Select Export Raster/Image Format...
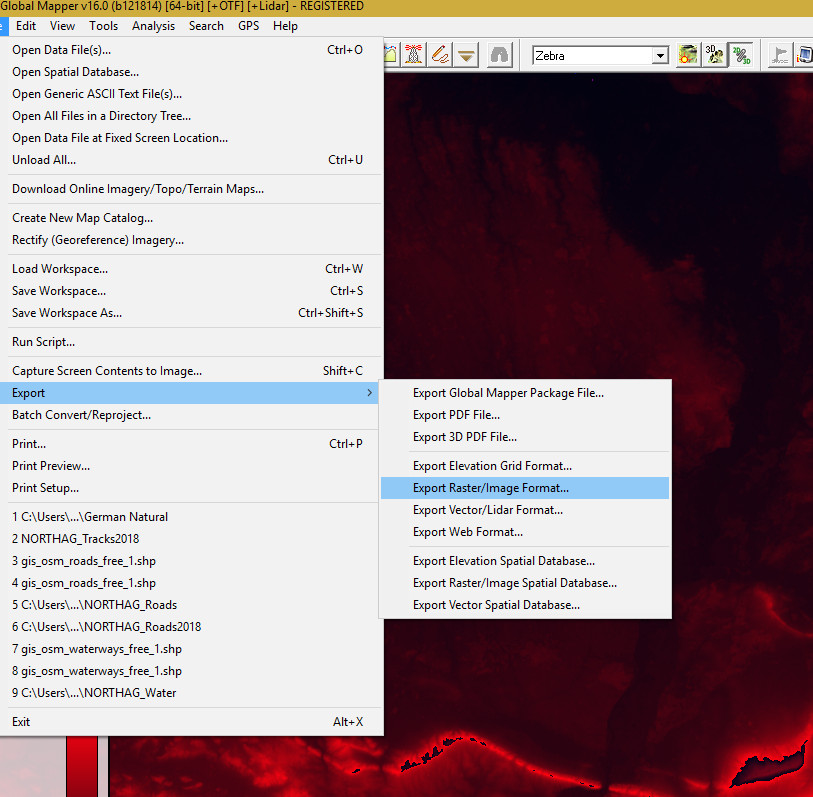Screen dimensions: 813x797 [x=525, y=488]
